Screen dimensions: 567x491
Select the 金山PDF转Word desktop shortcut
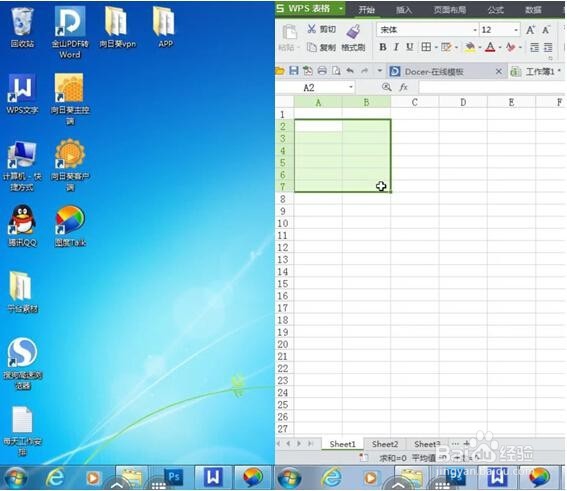pyautogui.click(x=70, y=33)
